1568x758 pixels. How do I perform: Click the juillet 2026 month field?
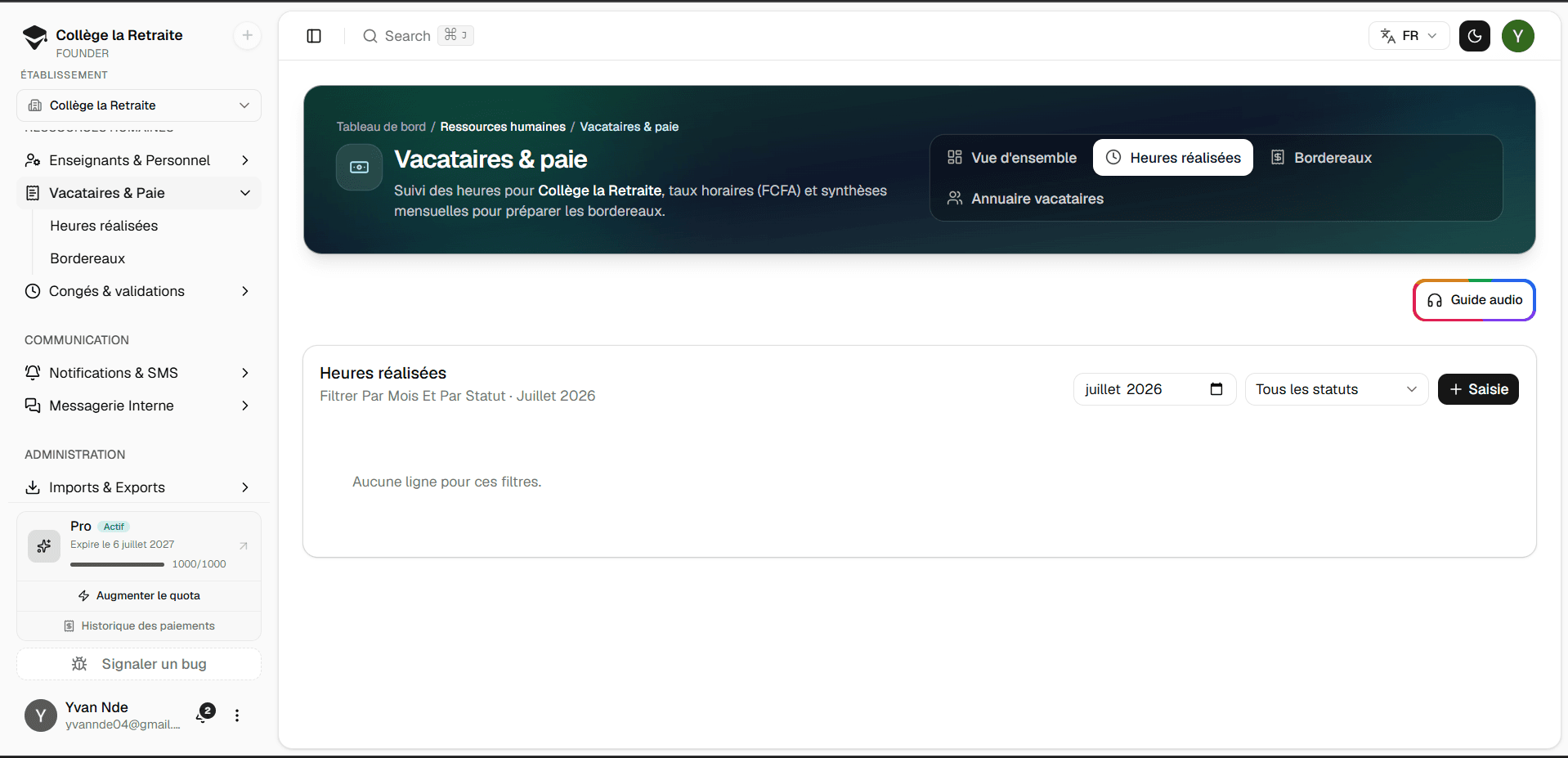(1154, 389)
